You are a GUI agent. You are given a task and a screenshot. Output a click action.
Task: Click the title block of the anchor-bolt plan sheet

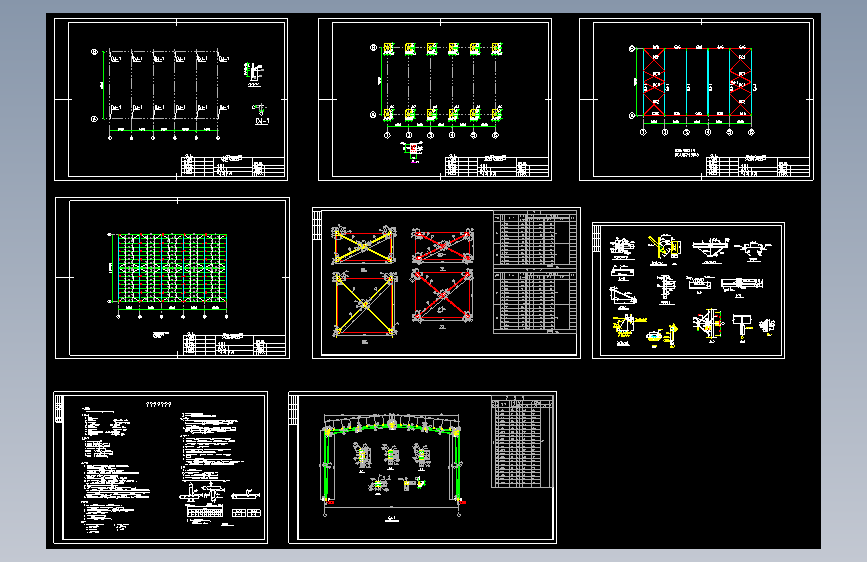pyautogui.click(x=233, y=166)
